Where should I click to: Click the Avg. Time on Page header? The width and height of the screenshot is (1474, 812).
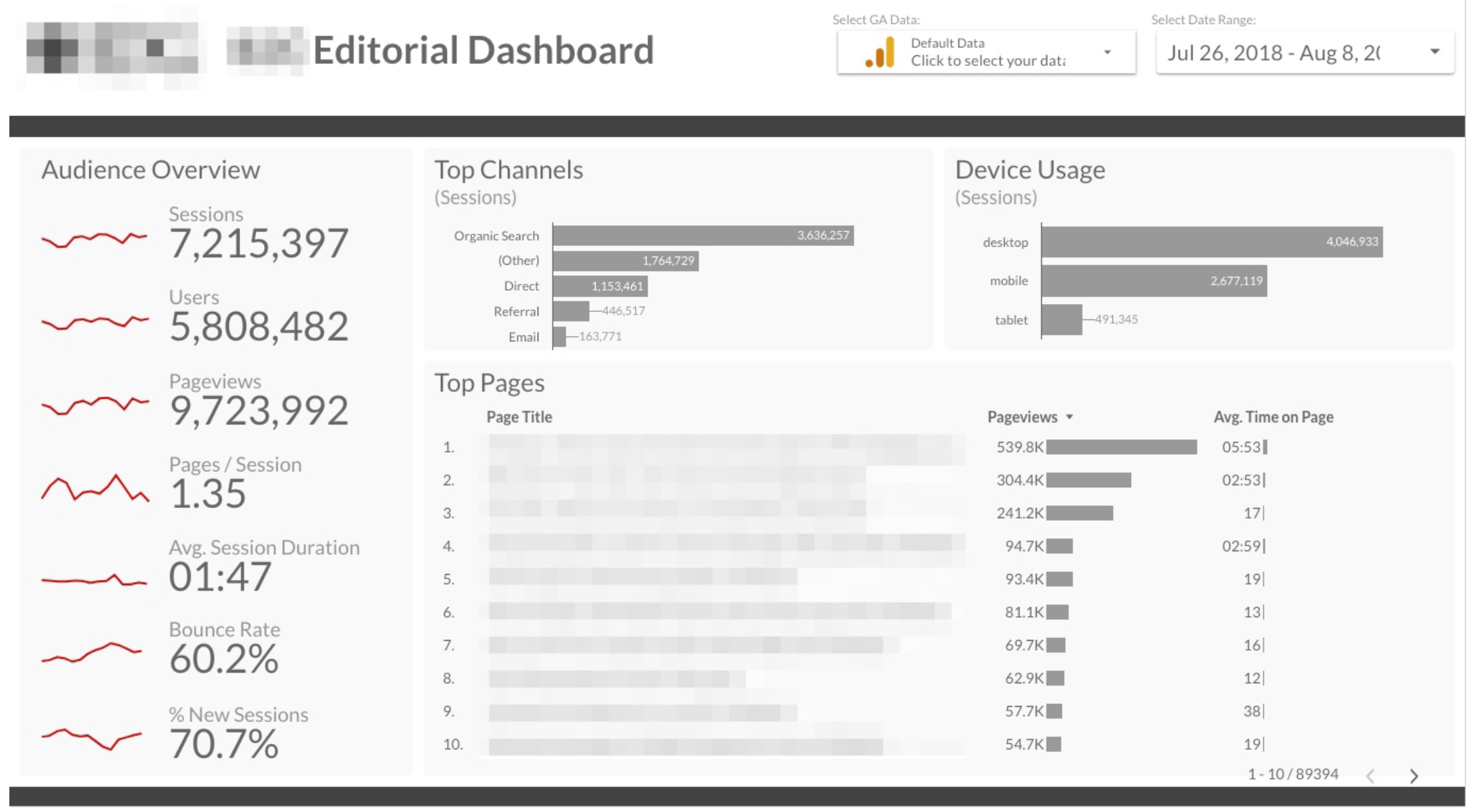point(1273,417)
